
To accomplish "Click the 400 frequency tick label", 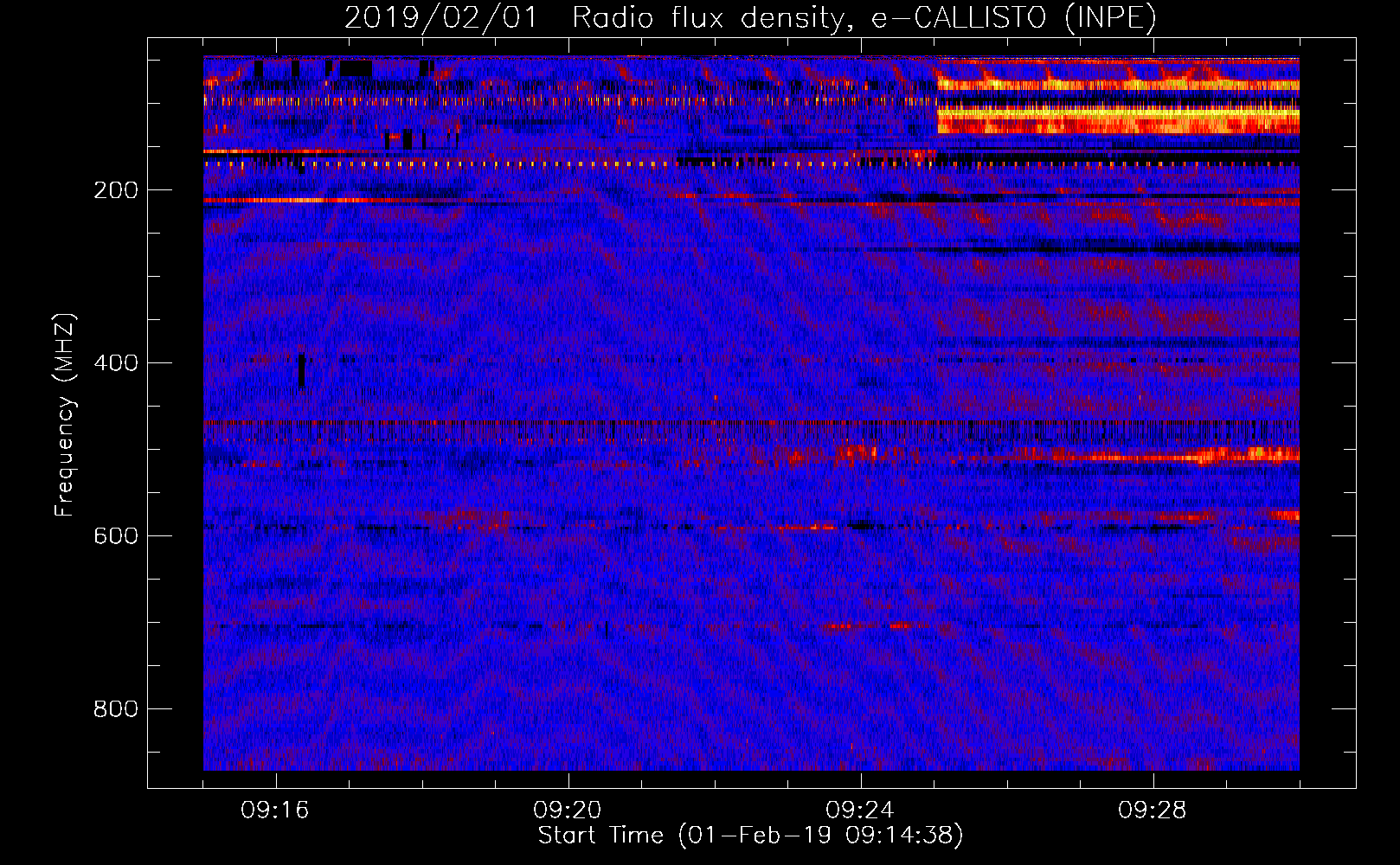I will (x=116, y=363).
